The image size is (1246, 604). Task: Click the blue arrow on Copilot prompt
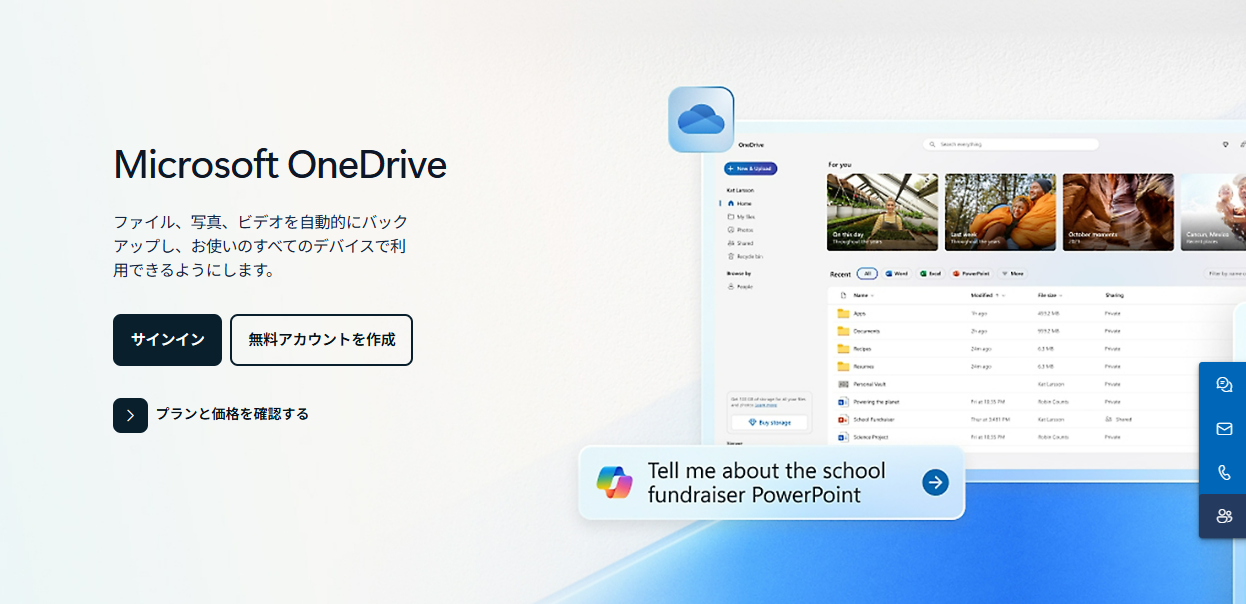coord(935,483)
